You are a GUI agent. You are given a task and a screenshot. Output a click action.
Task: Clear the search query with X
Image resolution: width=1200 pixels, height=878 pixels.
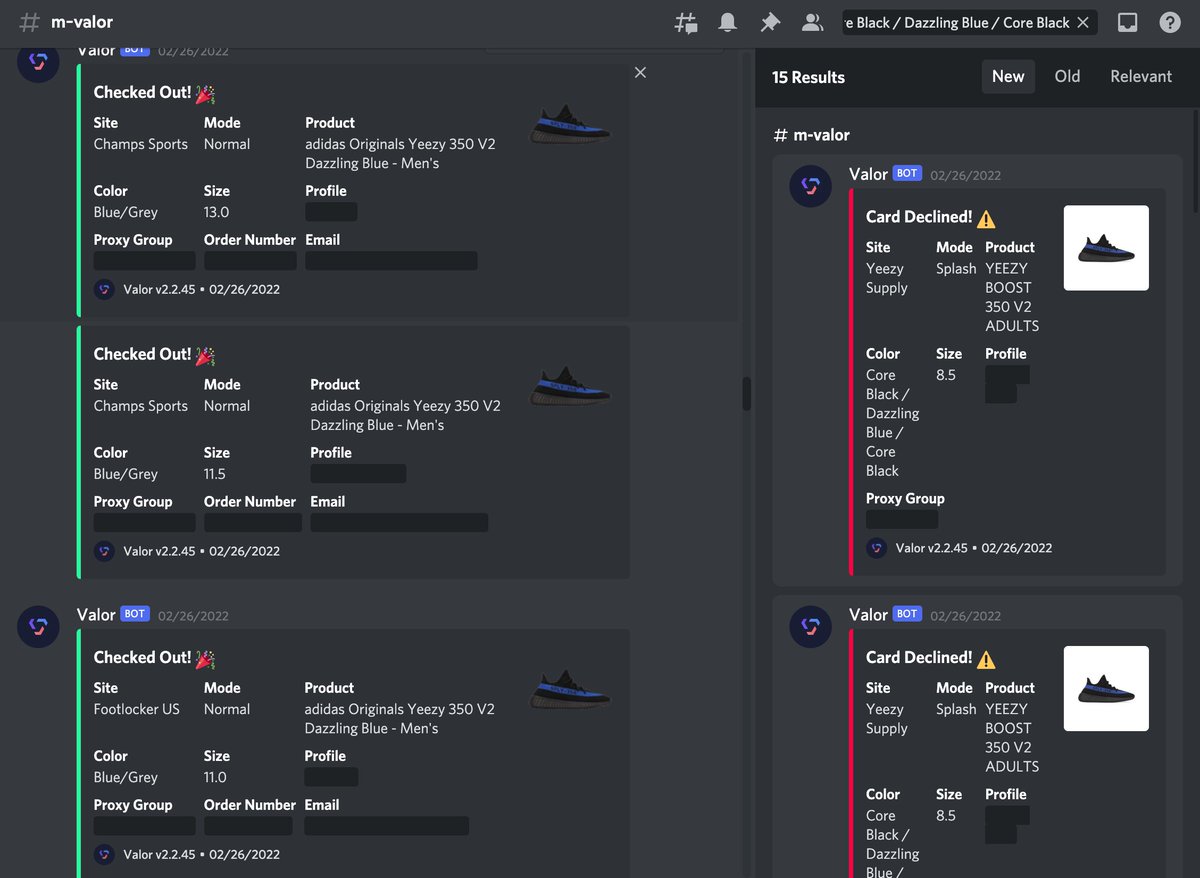tap(1083, 22)
